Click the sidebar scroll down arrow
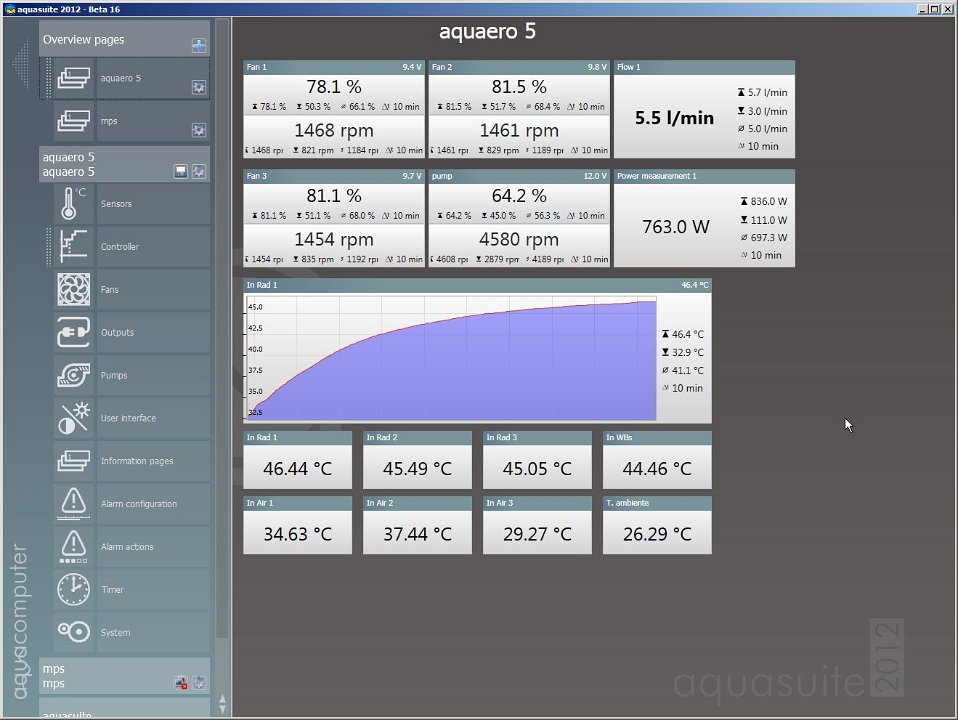 point(222,709)
